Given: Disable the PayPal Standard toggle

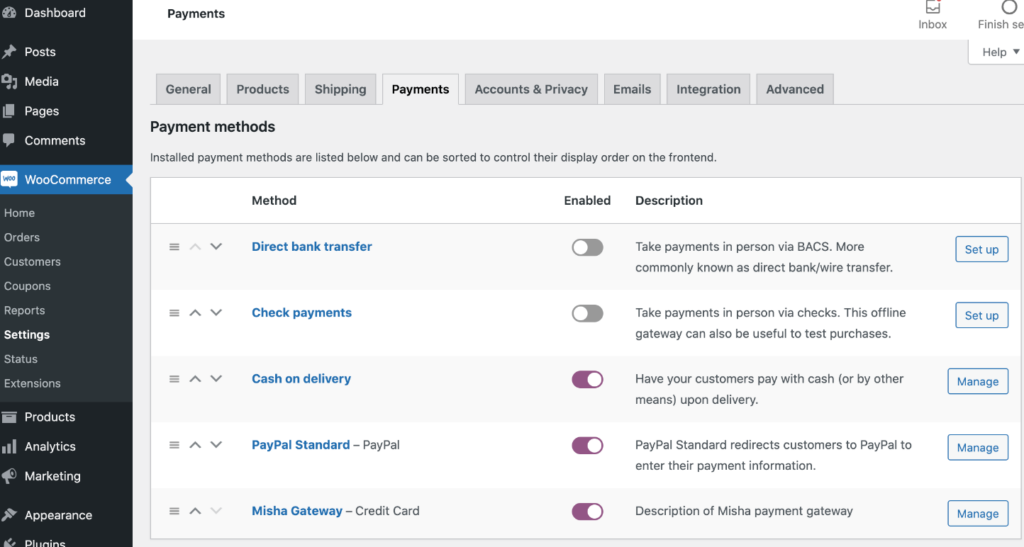Looking at the screenshot, I should (587, 445).
